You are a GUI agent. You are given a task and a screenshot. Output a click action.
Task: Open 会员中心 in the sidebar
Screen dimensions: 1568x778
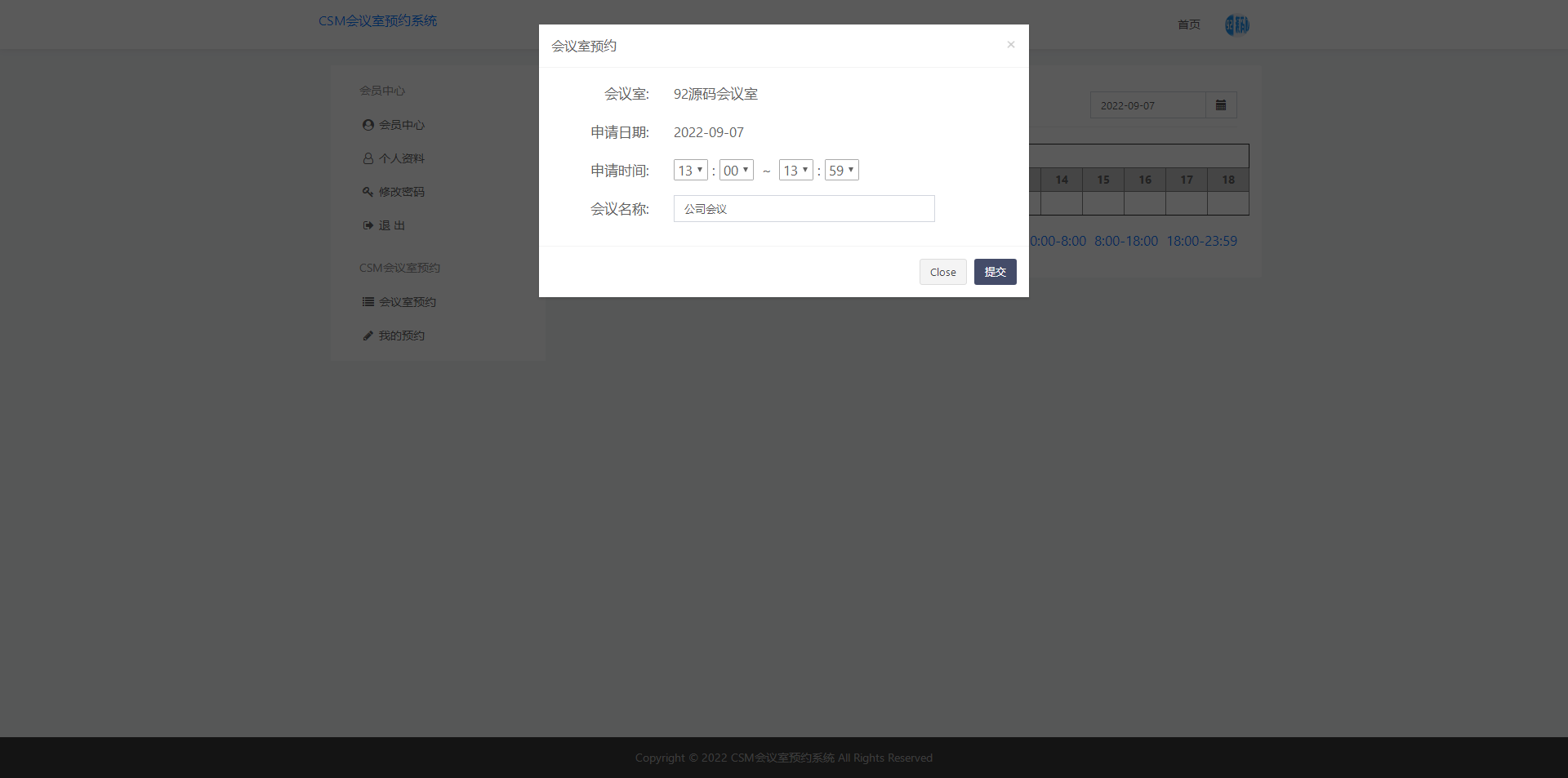tap(401, 125)
